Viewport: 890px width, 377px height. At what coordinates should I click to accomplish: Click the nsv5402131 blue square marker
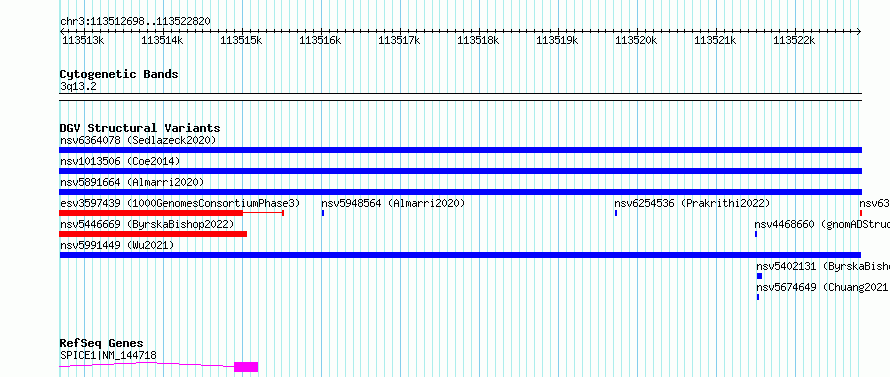click(x=759, y=276)
